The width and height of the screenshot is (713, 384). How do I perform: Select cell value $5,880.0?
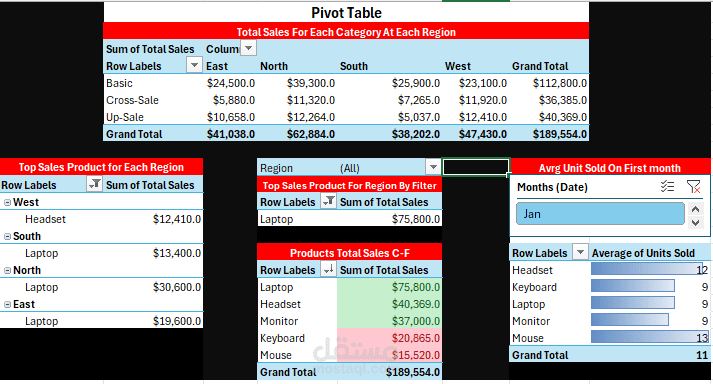pos(234,100)
